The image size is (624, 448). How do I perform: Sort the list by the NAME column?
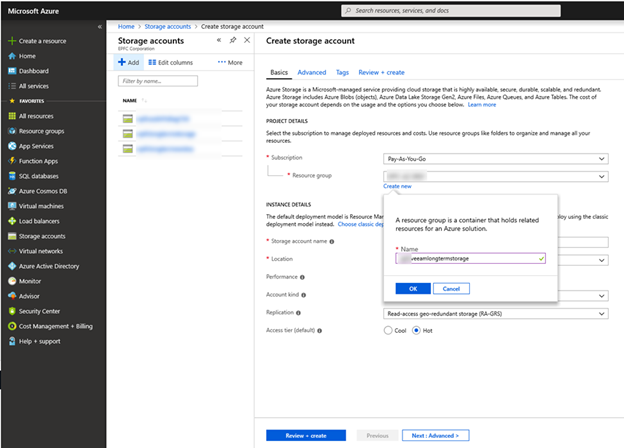(130, 101)
